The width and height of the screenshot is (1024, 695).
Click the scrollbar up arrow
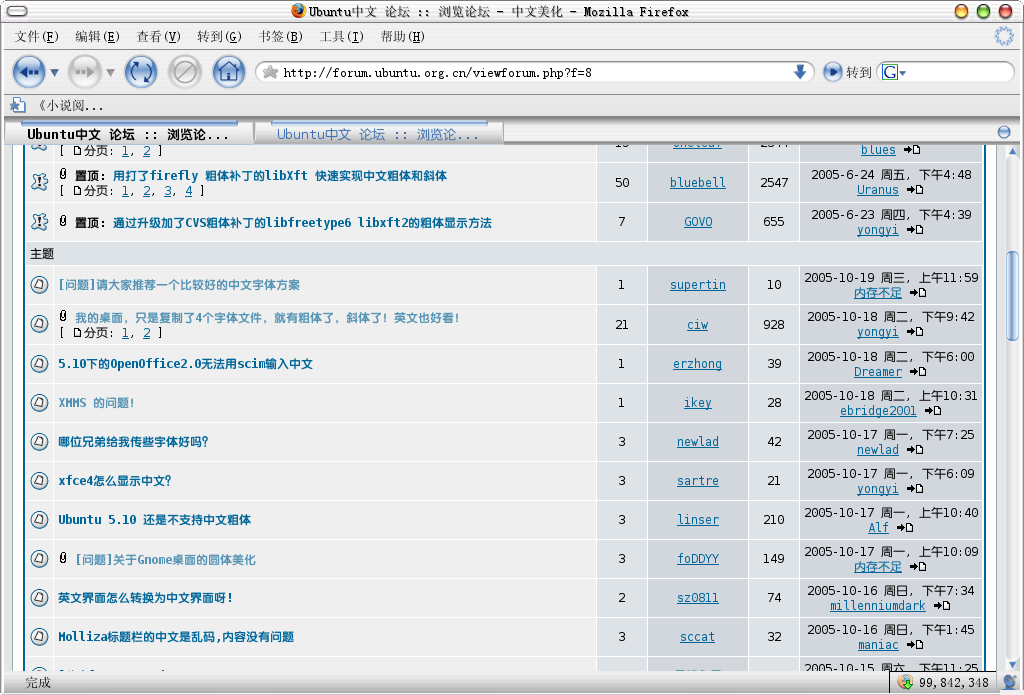[1013, 152]
